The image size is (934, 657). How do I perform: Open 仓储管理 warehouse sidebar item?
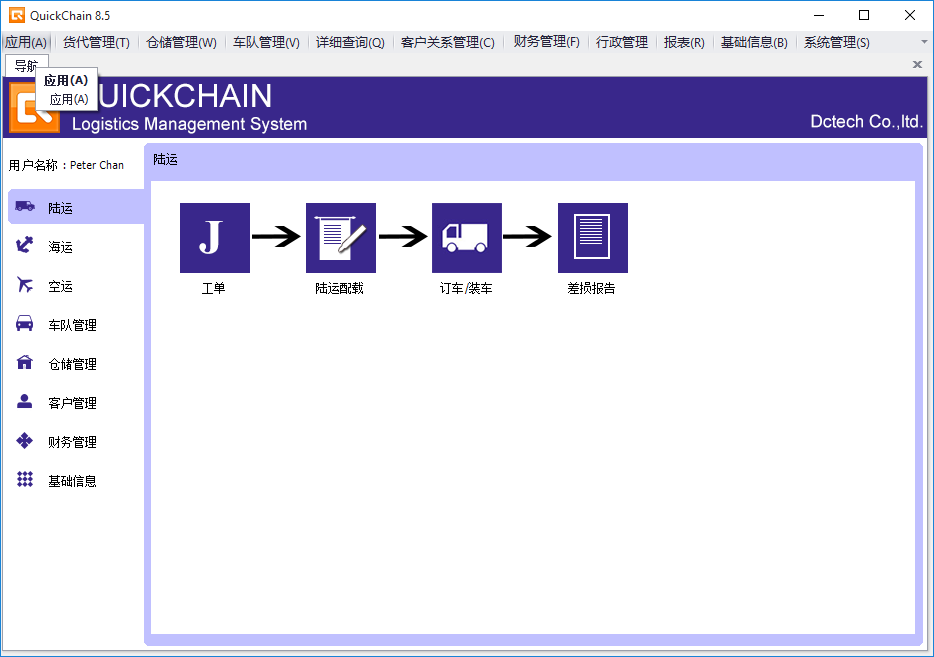click(72, 364)
